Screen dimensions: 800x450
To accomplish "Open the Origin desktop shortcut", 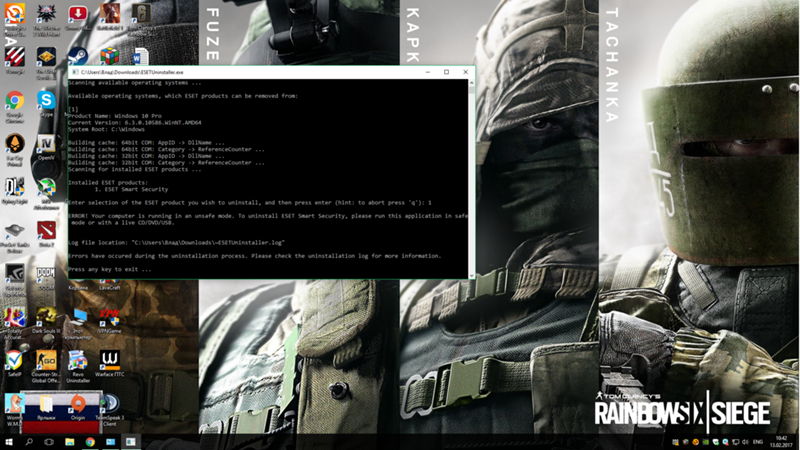I will click(x=78, y=407).
